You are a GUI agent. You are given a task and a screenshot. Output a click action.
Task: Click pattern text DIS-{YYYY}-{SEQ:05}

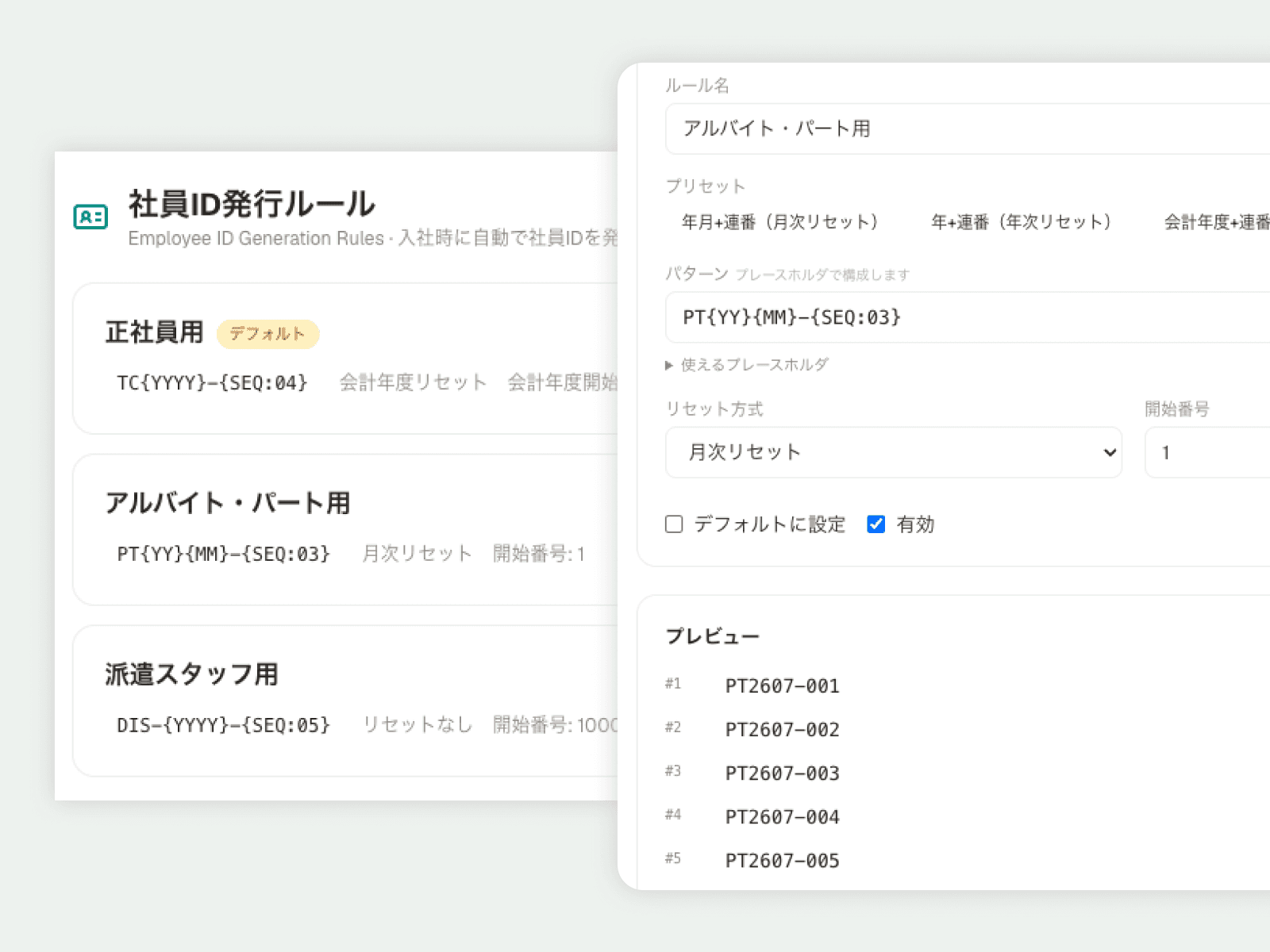point(223,725)
